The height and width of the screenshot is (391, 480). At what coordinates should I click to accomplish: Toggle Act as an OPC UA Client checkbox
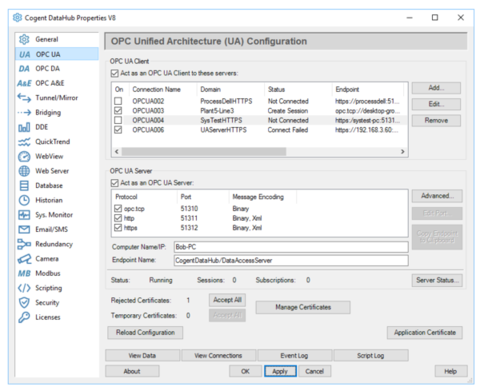coord(114,73)
